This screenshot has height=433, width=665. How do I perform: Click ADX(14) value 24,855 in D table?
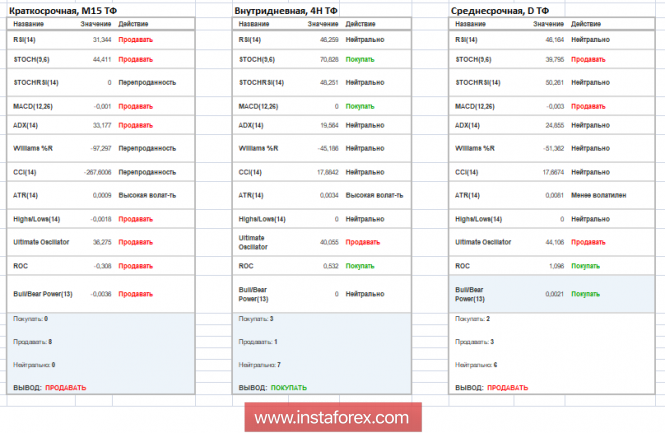tap(555, 126)
